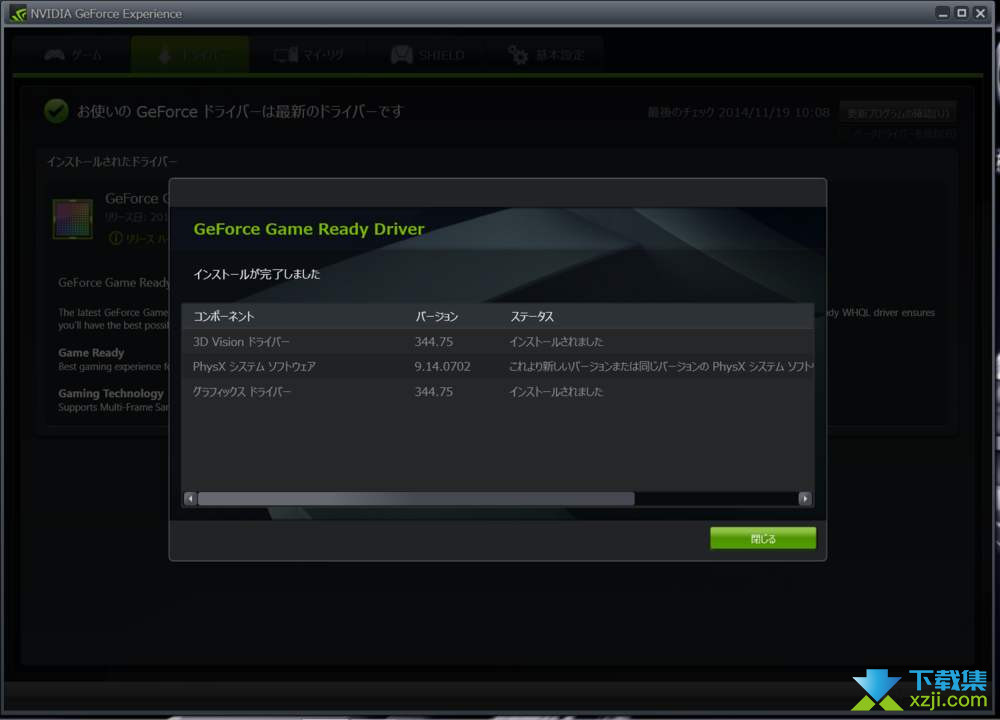Click the release highlights info icon

(x=115, y=239)
